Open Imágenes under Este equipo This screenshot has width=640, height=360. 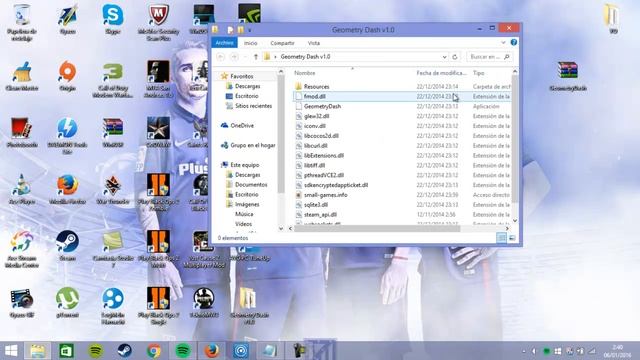point(247,204)
